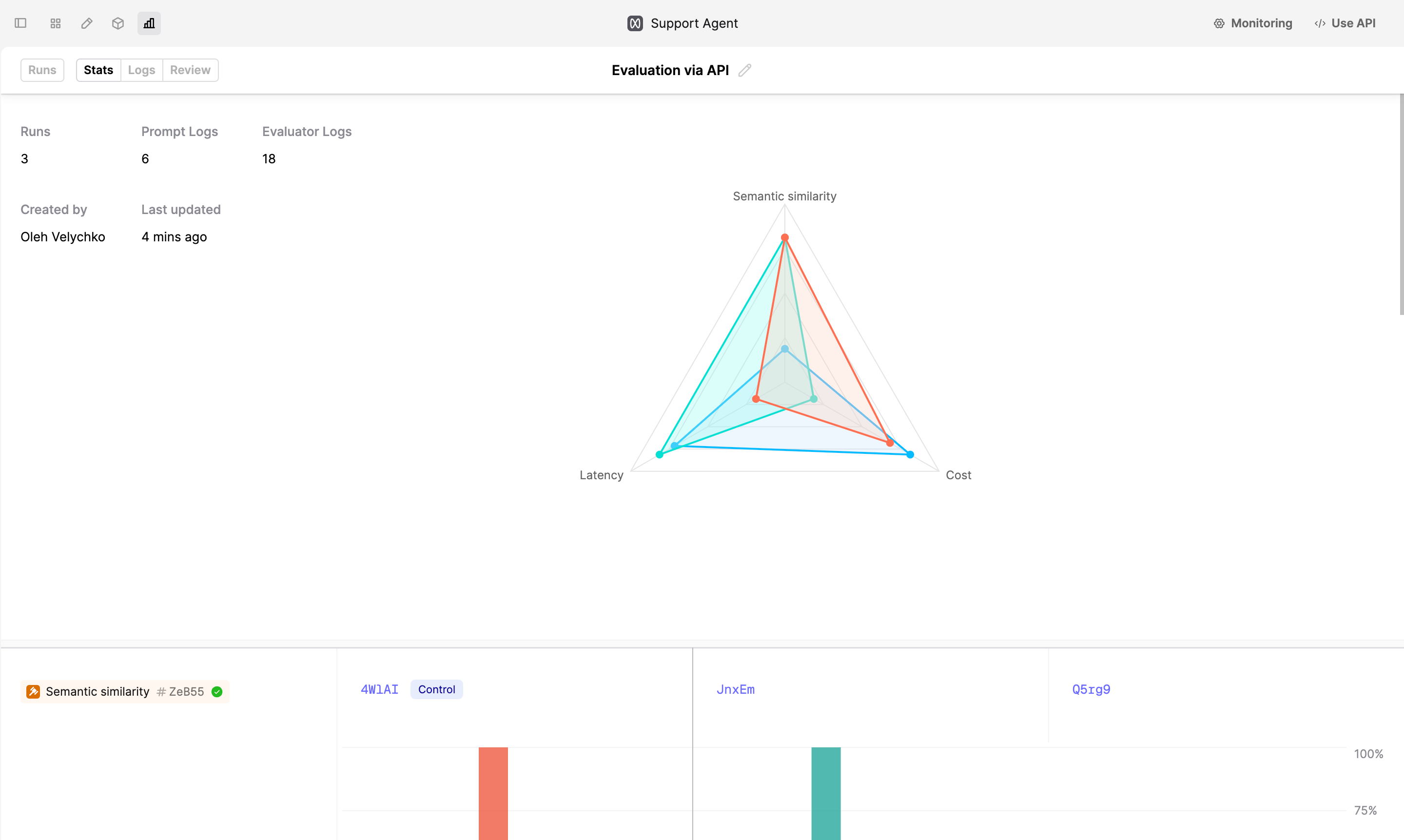Open the dashboard grid view

tap(55, 23)
